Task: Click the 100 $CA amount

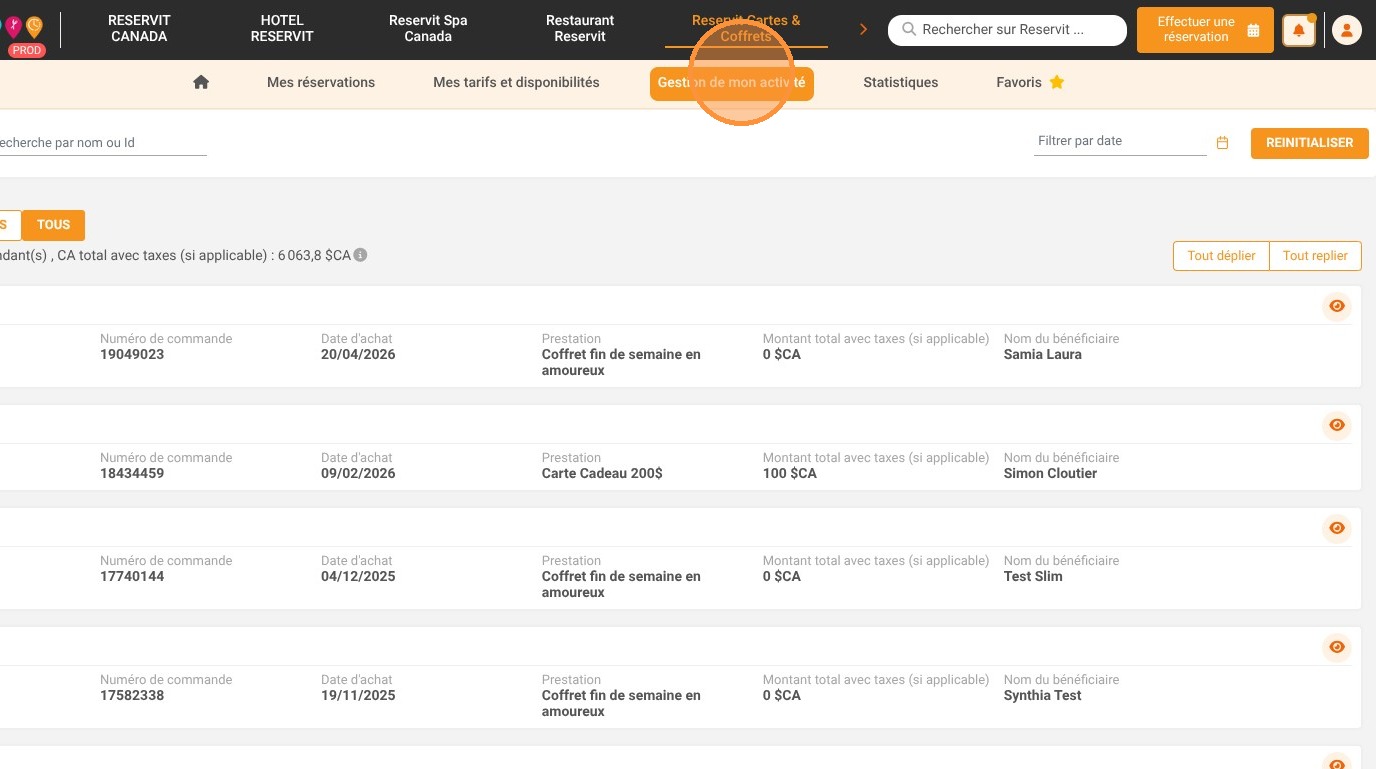Action: click(x=790, y=474)
